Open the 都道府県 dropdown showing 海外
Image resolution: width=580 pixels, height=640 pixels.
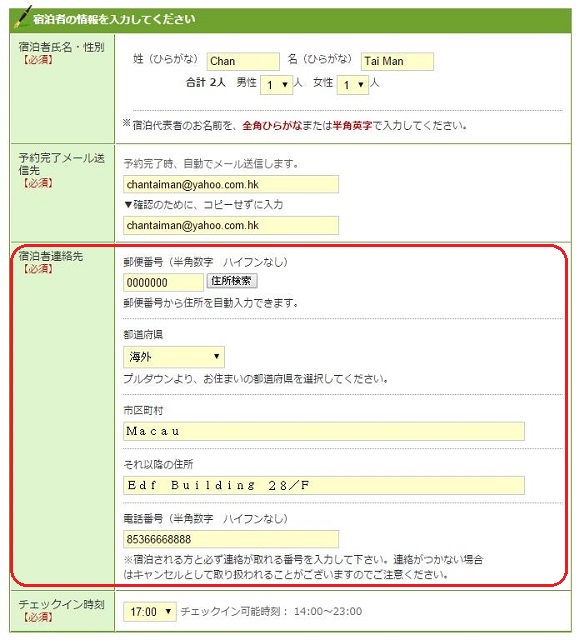tap(174, 357)
